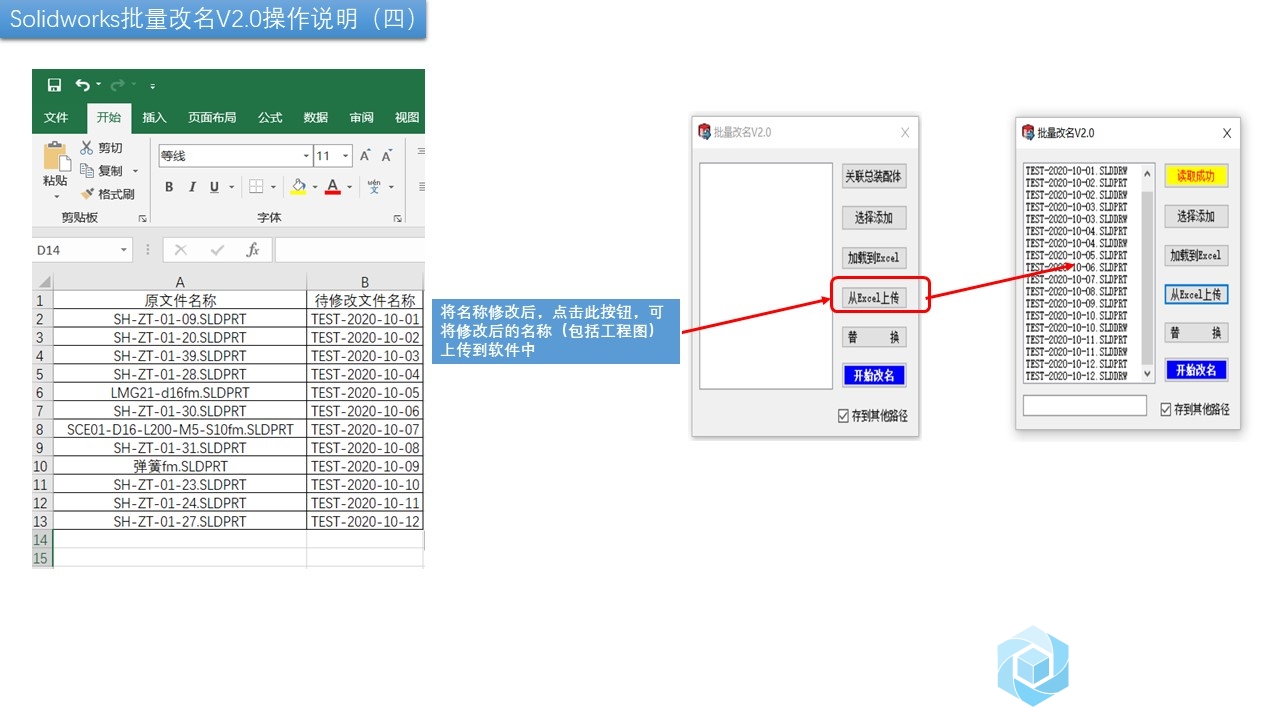The image size is (1280, 720).
Task: Click 从Excel上传 in the empty-list dialog
Action: pyautogui.click(x=874, y=297)
